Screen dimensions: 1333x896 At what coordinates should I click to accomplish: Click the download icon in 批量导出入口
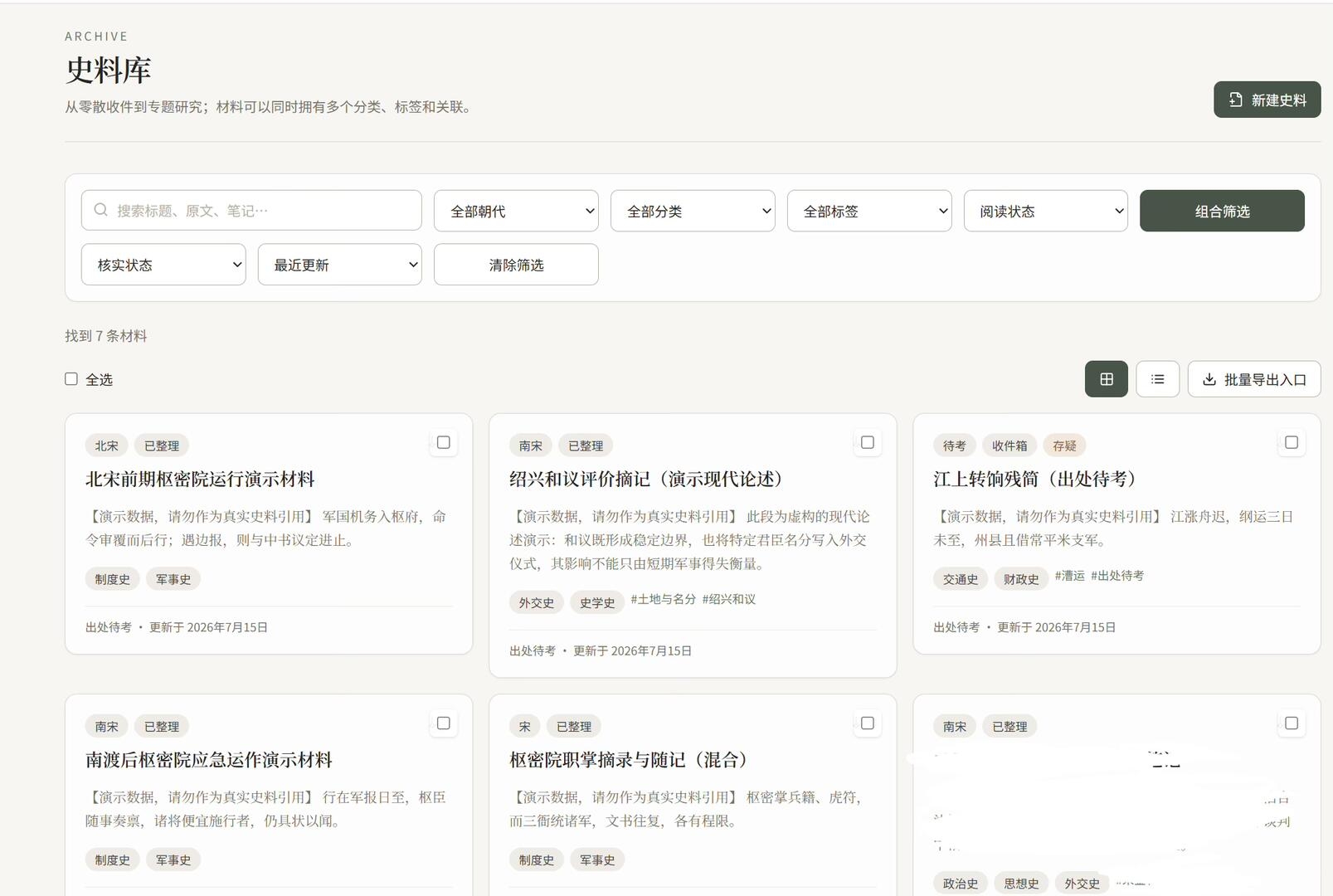click(1209, 379)
